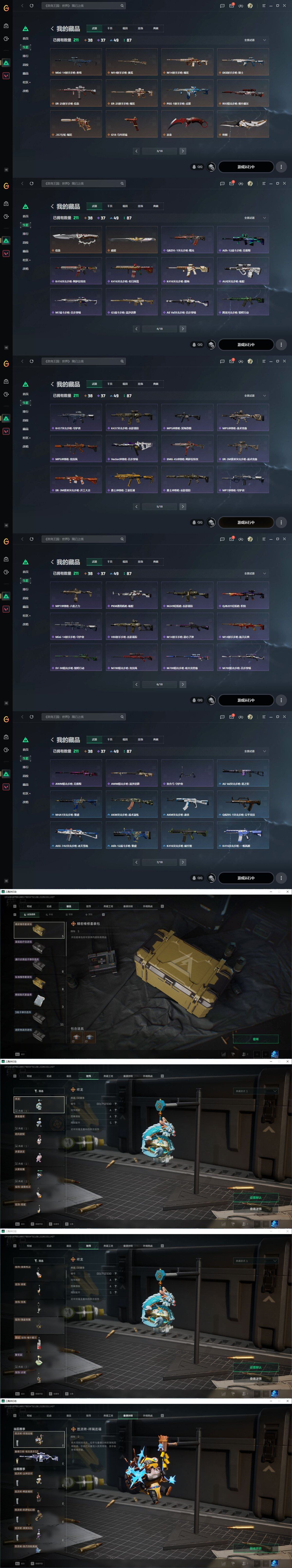292x1568 pixels.
Task: Select the AKS-74U突击步枪 weapon card
Action: [x=76, y=835]
